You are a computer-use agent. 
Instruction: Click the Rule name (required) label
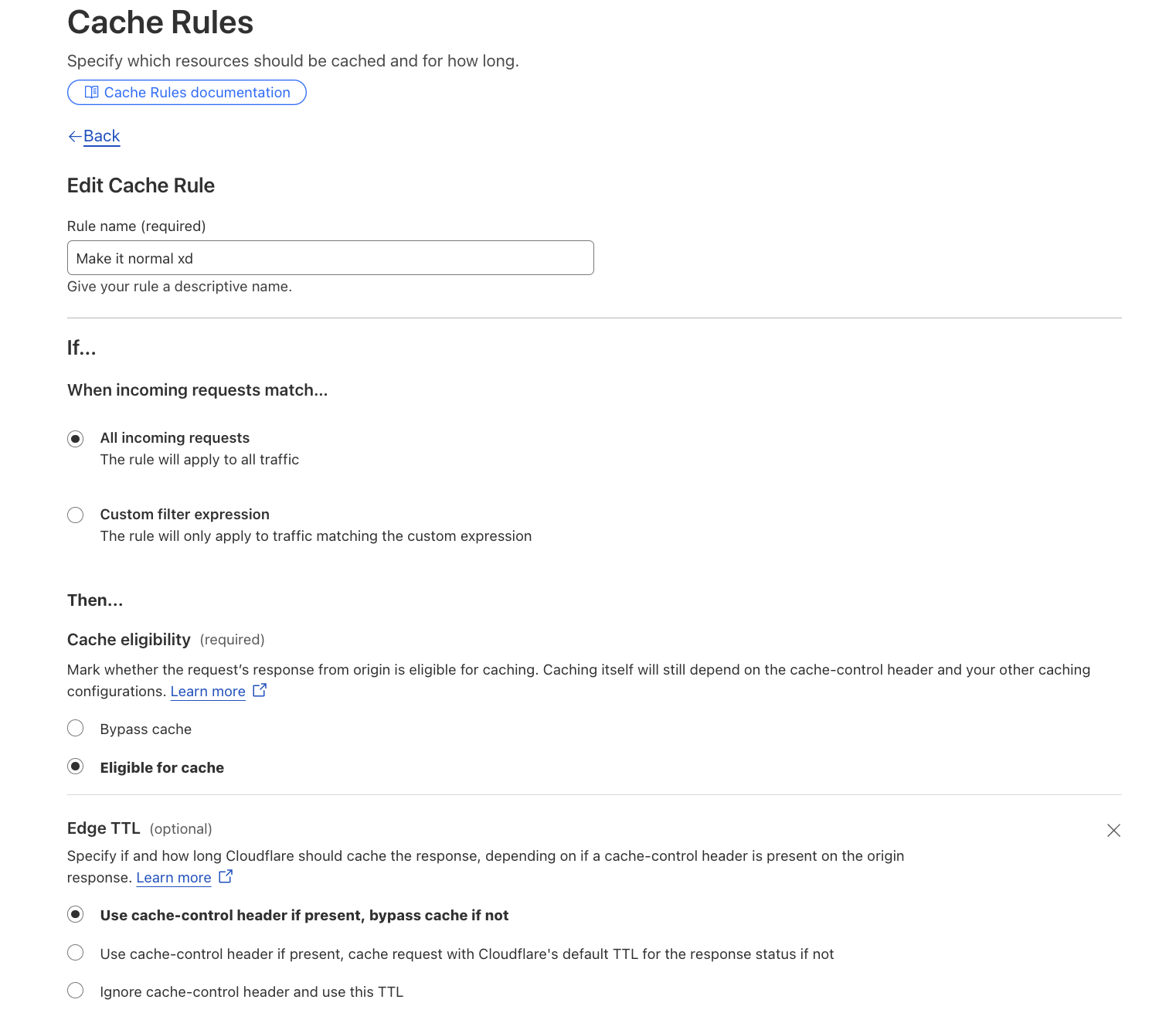136,226
